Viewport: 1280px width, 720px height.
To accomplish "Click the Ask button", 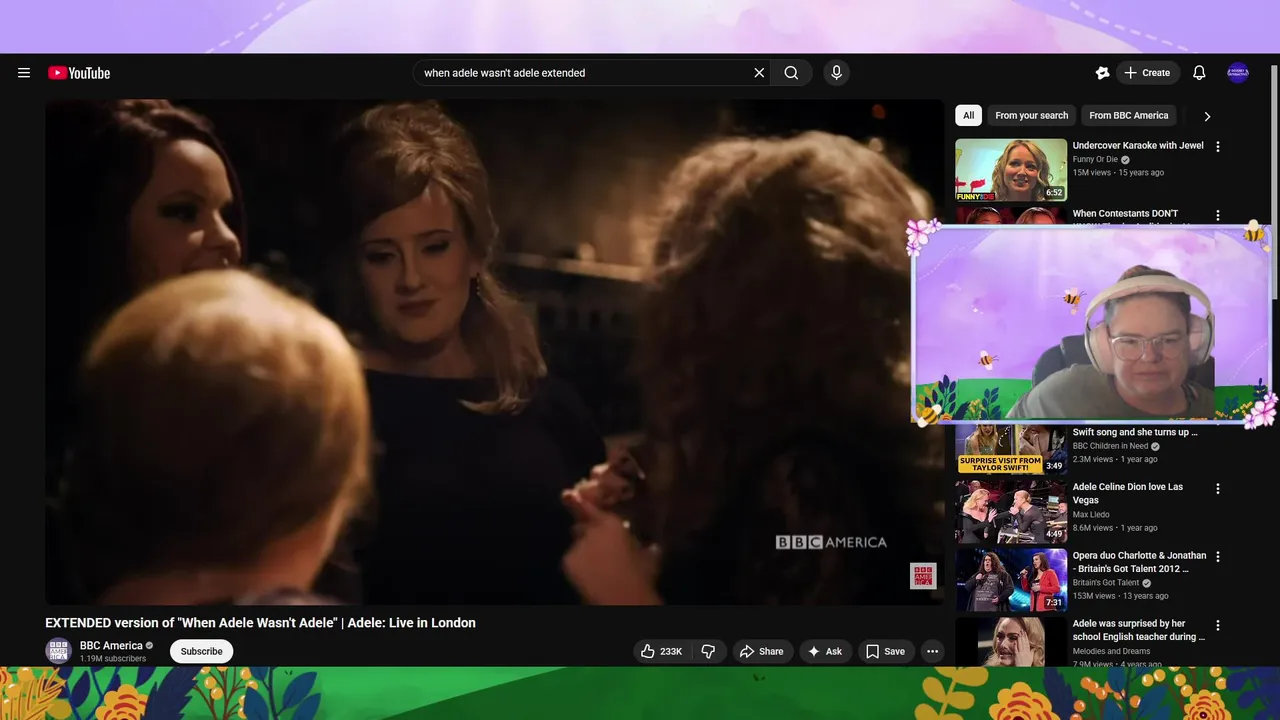I will 825,651.
